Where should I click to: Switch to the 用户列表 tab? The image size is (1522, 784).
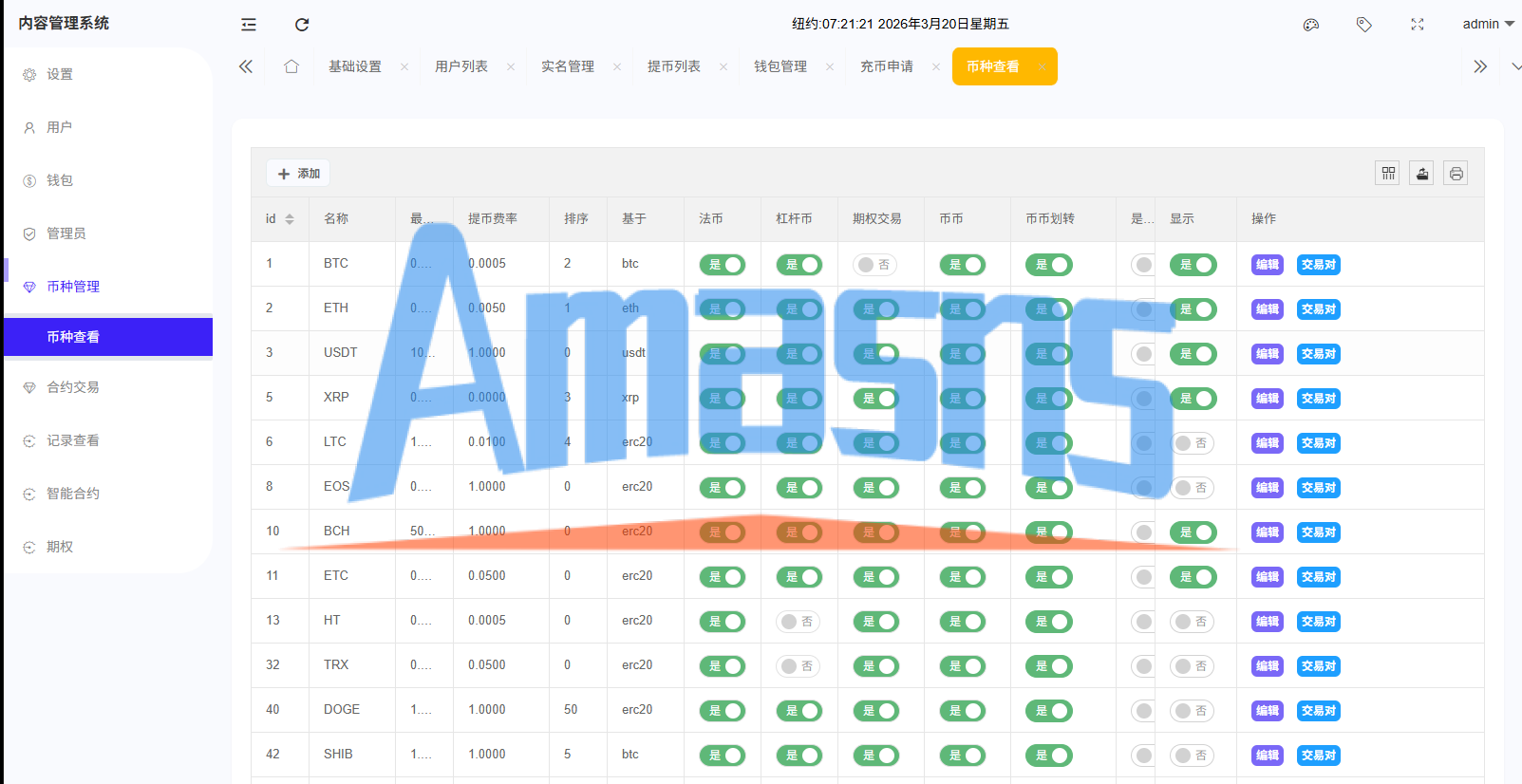click(x=461, y=66)
